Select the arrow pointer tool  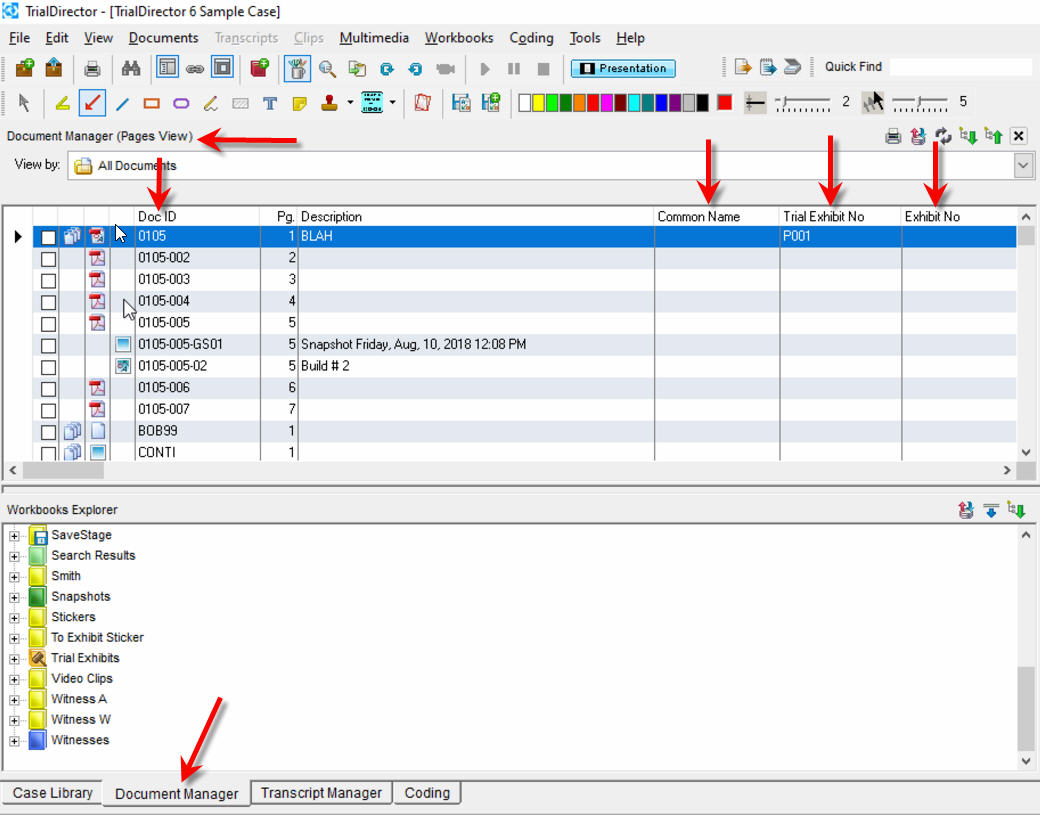click(25, 103)
